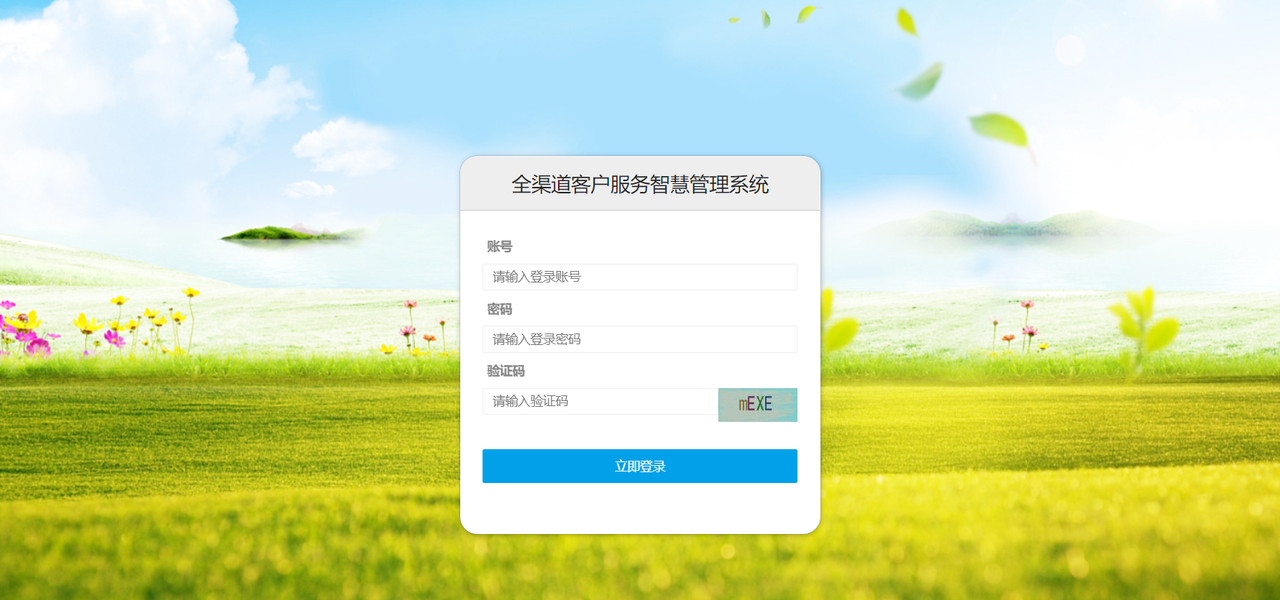Click the last letter E in captcha
Viewport: 1280px width, 600px height.
click(x=767, y=404)
